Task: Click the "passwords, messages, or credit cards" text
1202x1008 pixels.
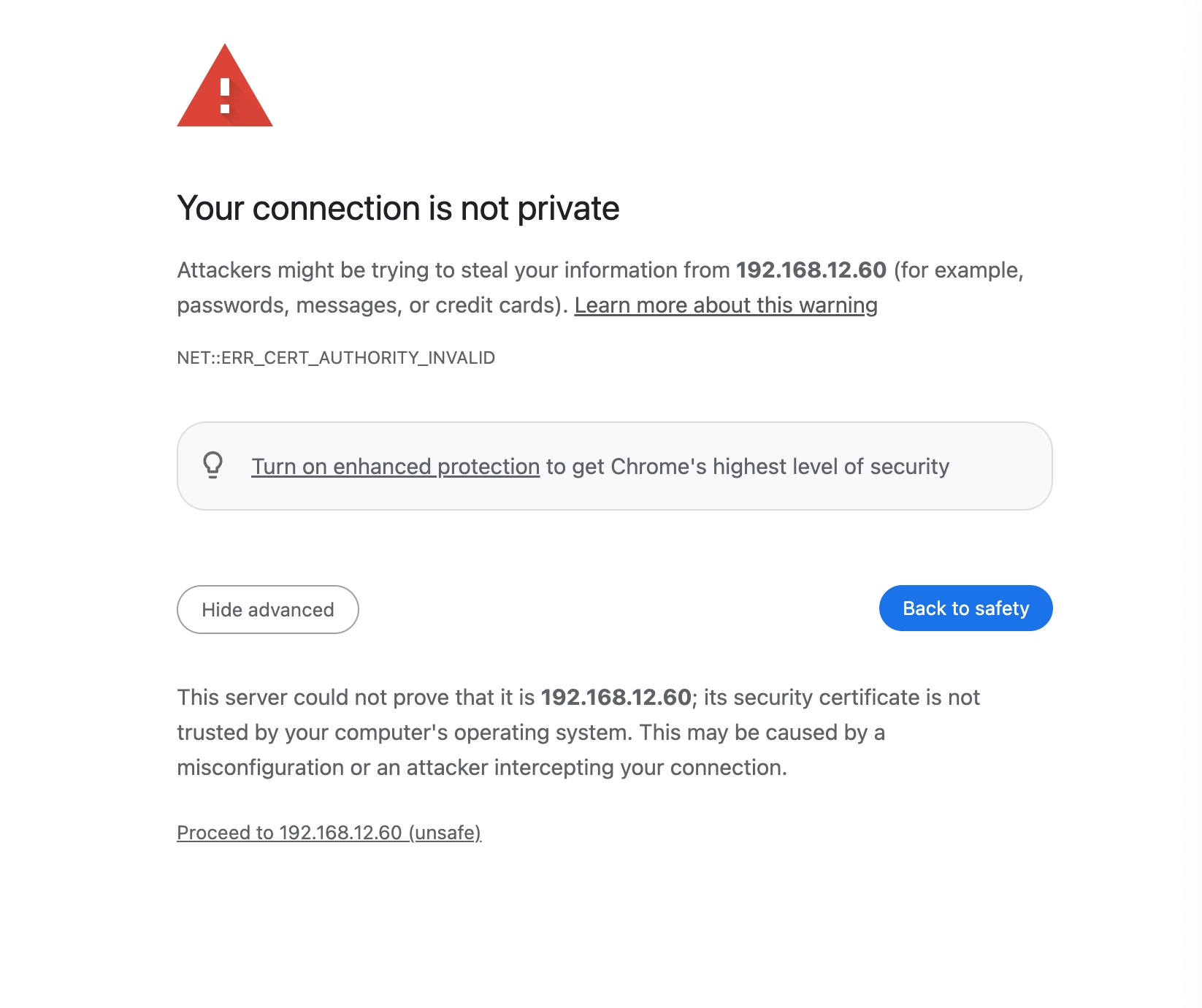Action: tap(369, 305)
